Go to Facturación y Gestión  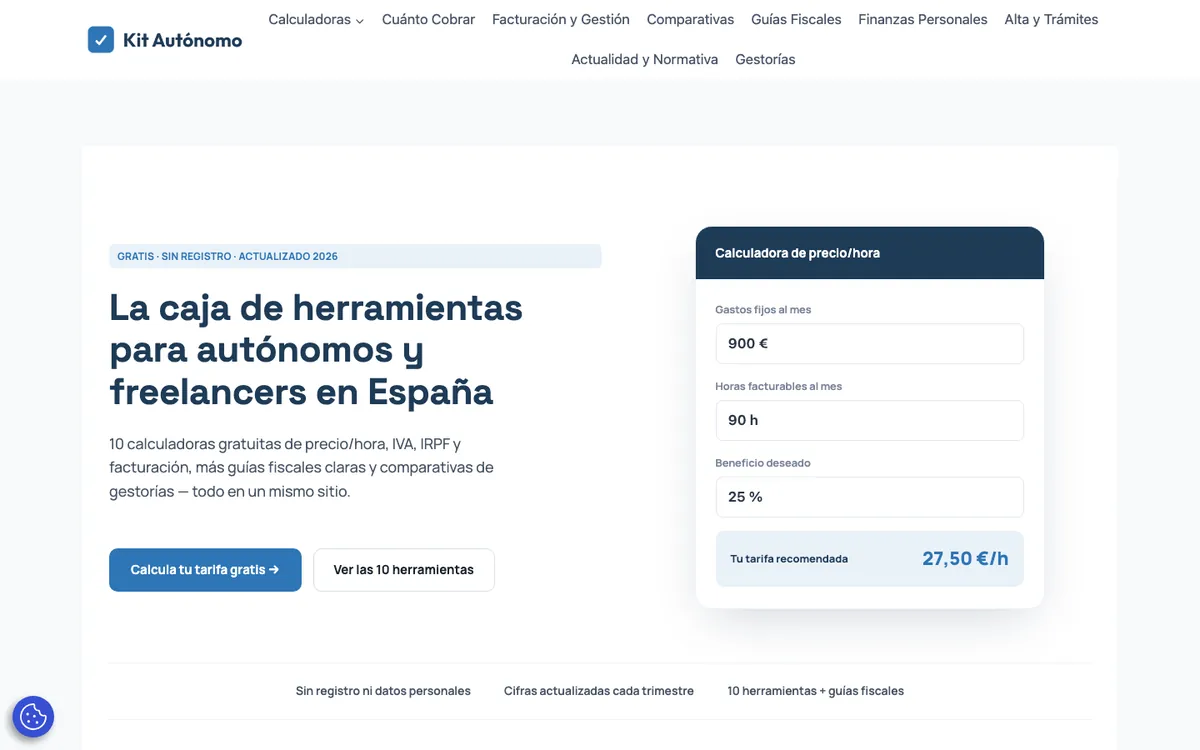pyautogui.click(x=561, y=20)
